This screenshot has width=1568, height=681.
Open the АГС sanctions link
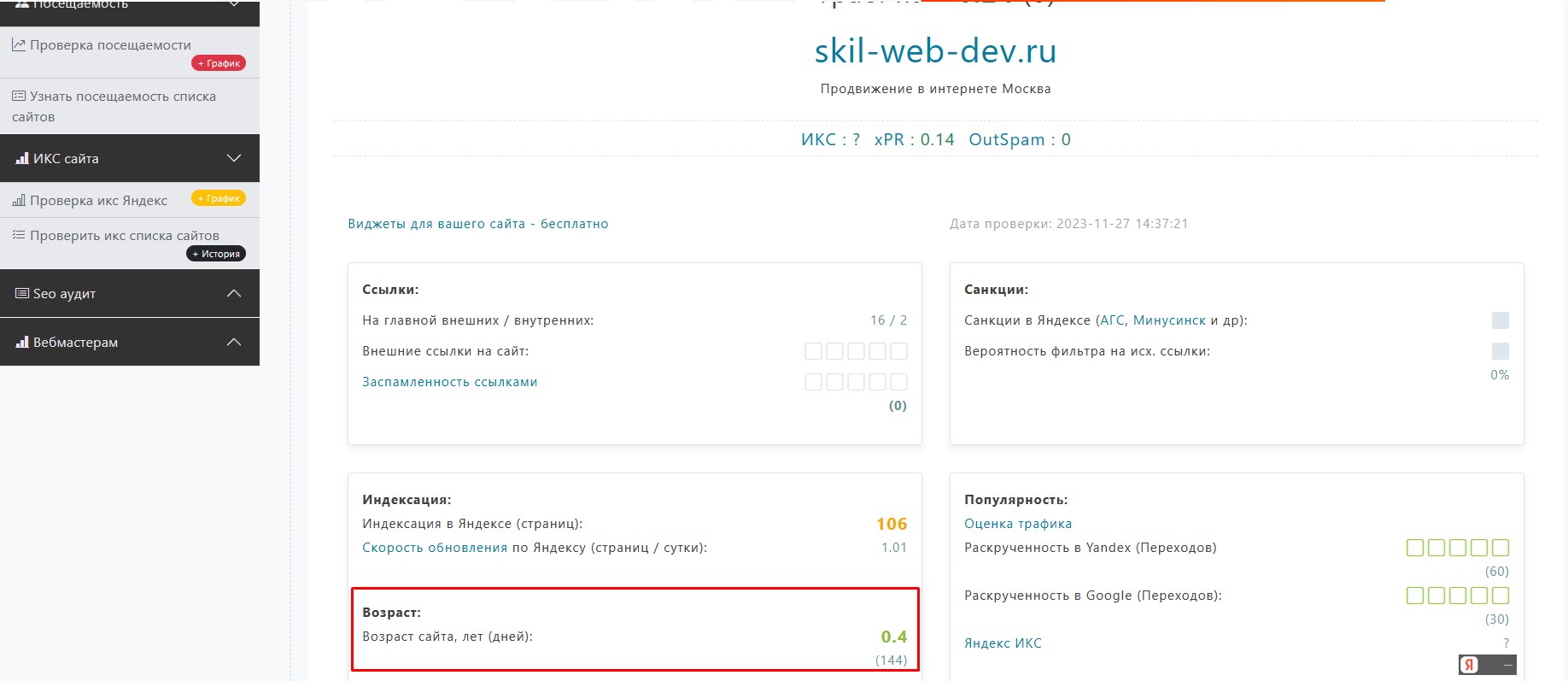coord(1112,320)
